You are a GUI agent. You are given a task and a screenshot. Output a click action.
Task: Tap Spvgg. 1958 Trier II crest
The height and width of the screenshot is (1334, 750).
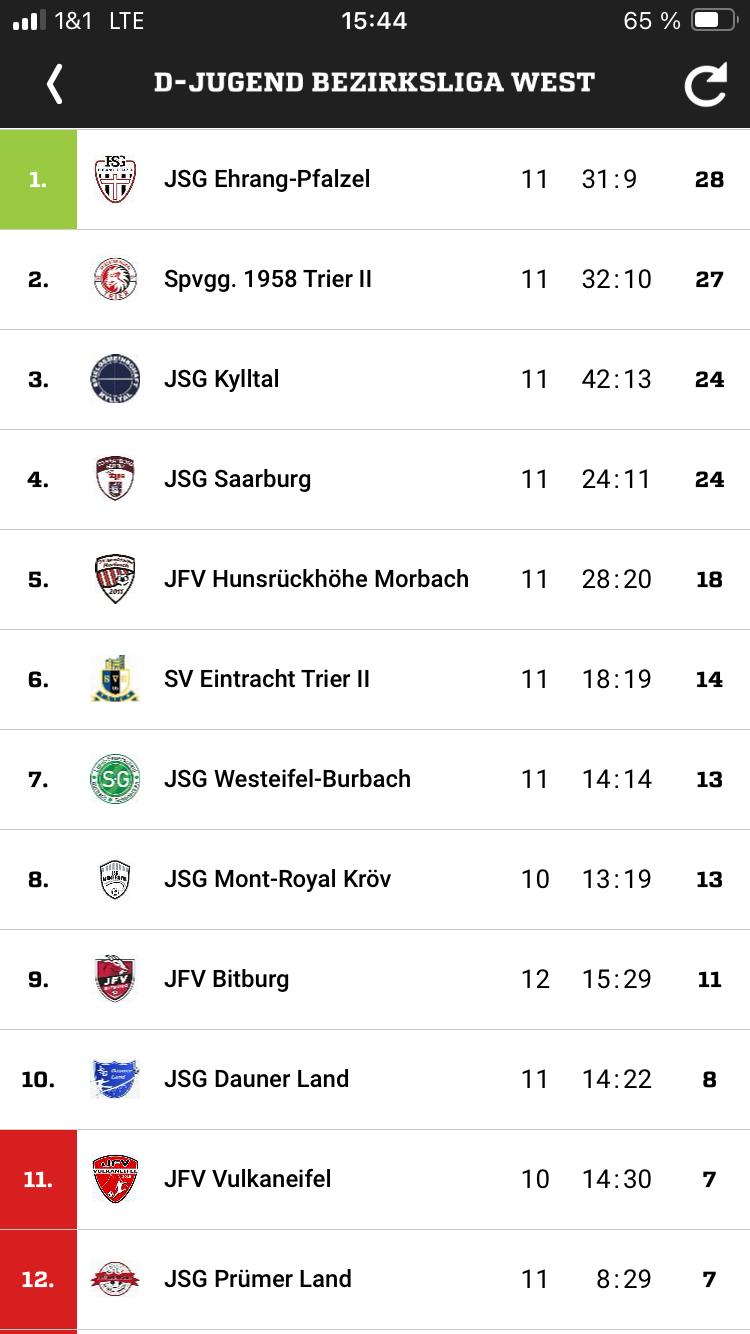[x=115, y=279]
